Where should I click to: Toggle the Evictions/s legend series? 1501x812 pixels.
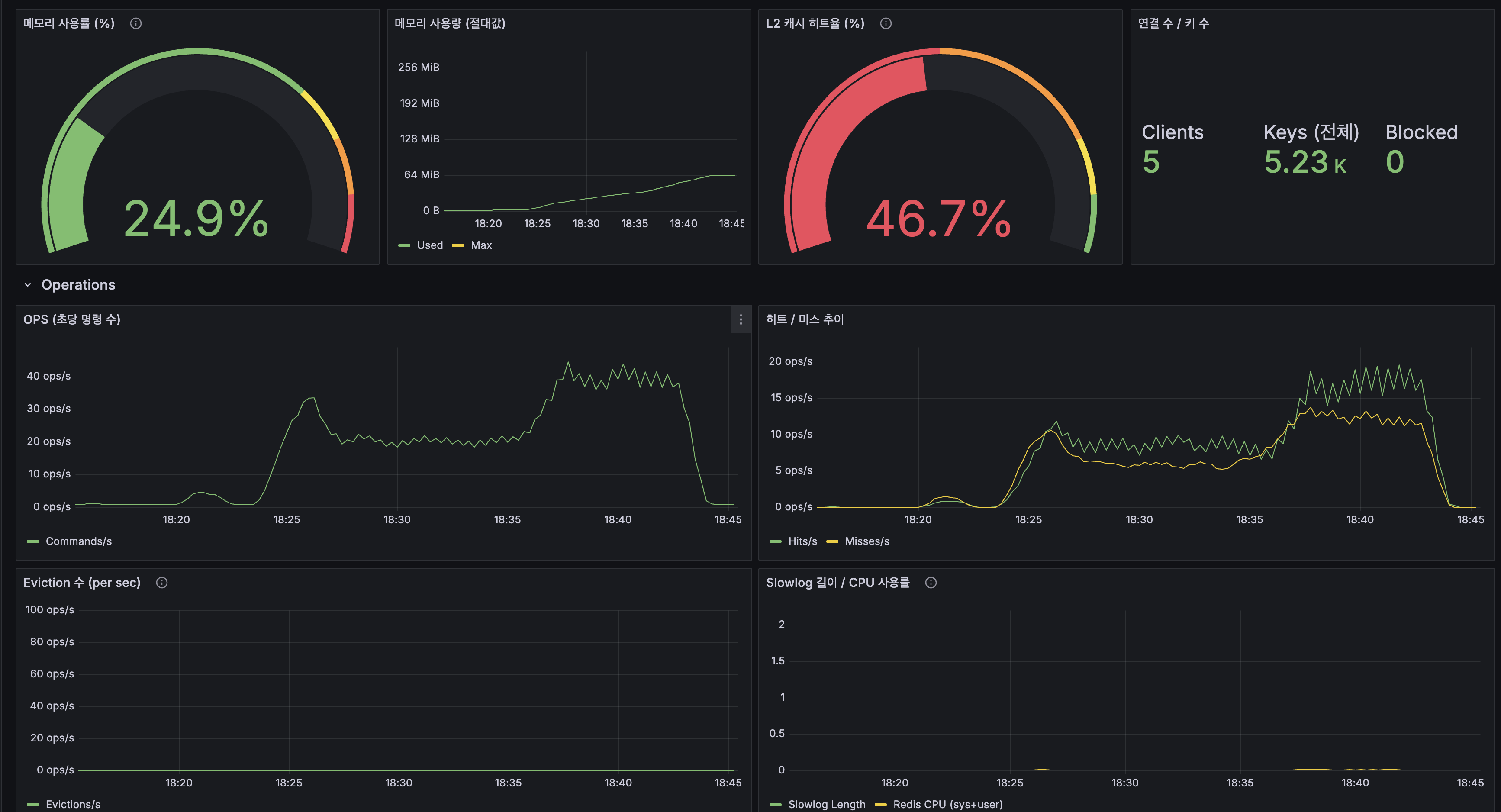72,804
